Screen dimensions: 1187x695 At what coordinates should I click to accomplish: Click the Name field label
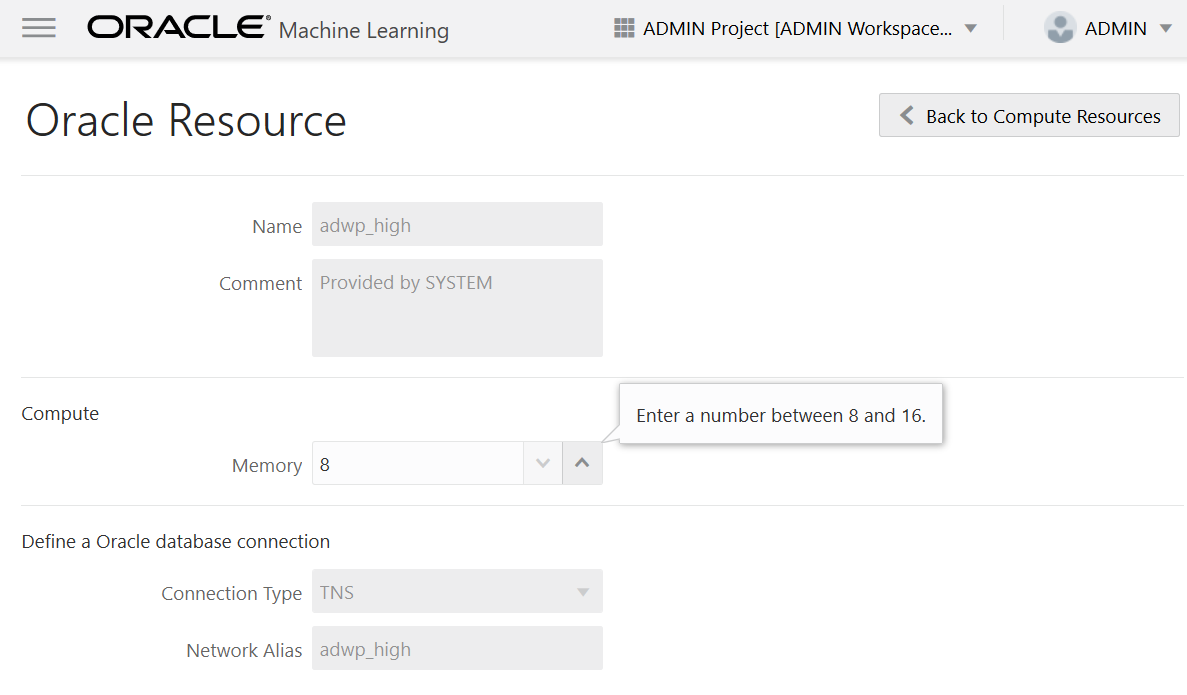(277, 226)
